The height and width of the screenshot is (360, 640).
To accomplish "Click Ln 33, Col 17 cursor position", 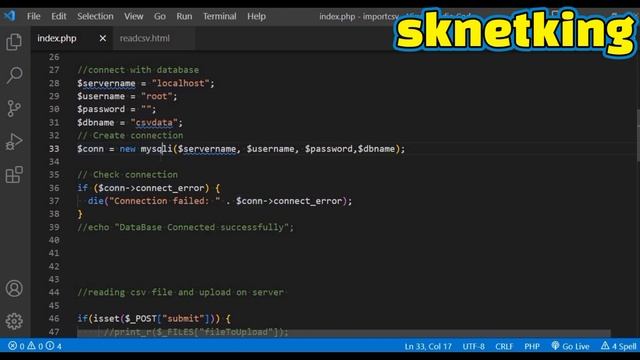I will (428, 346).
